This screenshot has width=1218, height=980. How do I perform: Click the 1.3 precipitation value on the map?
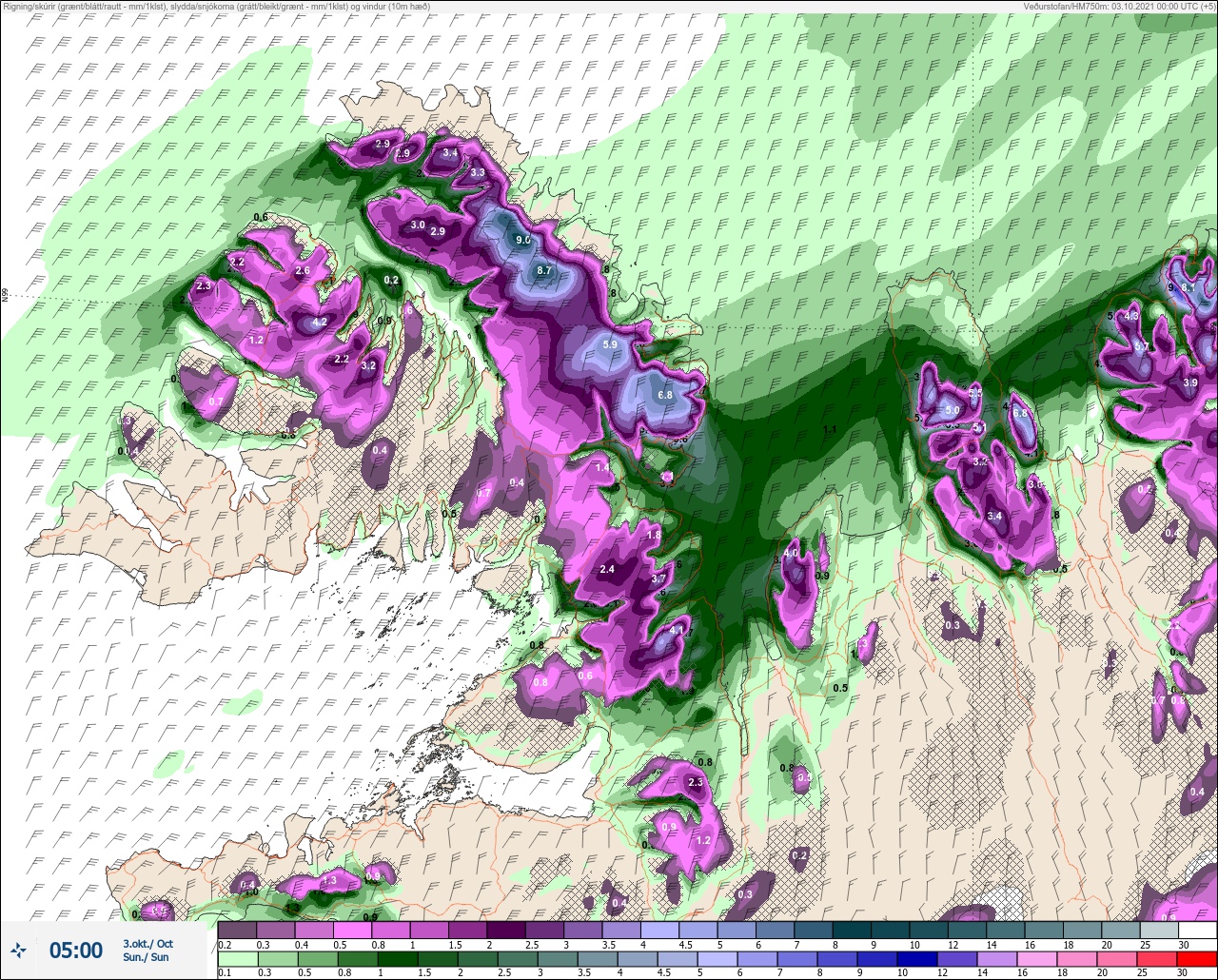pos(329,881)
